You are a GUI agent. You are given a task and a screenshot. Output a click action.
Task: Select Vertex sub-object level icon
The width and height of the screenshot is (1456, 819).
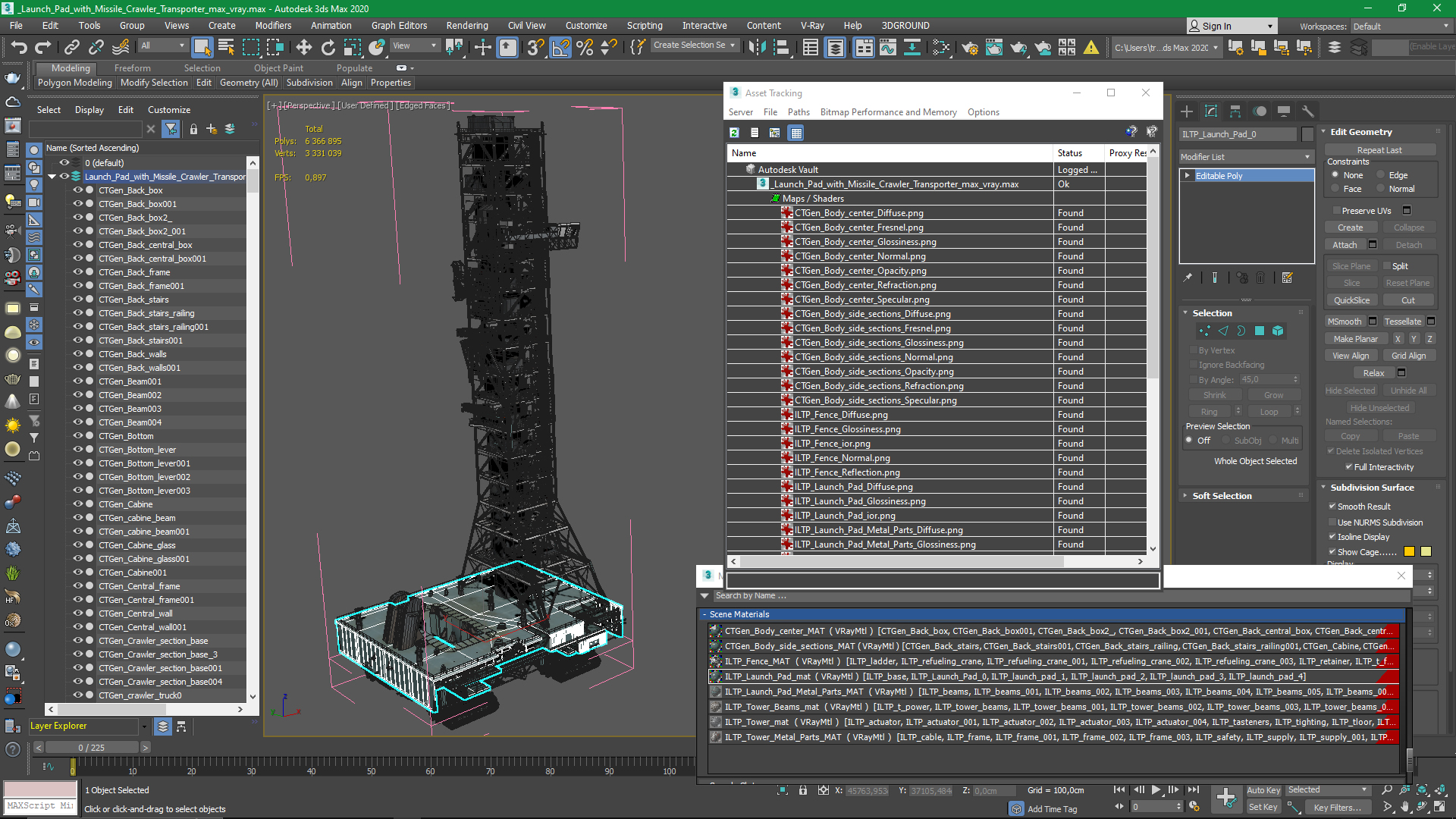tap(1204, 331)
